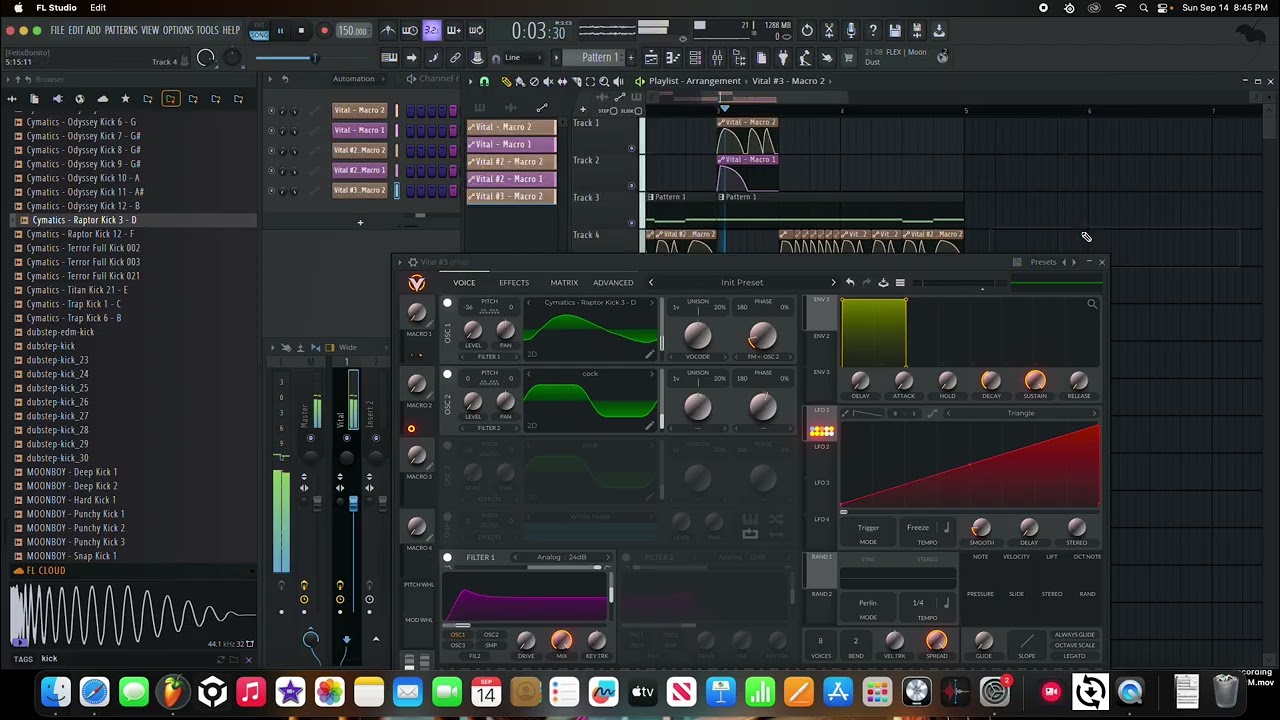Screen dimensions: 1280x720
Task: Toggle Filter 1 power switch
Action: tap(447, 557)
